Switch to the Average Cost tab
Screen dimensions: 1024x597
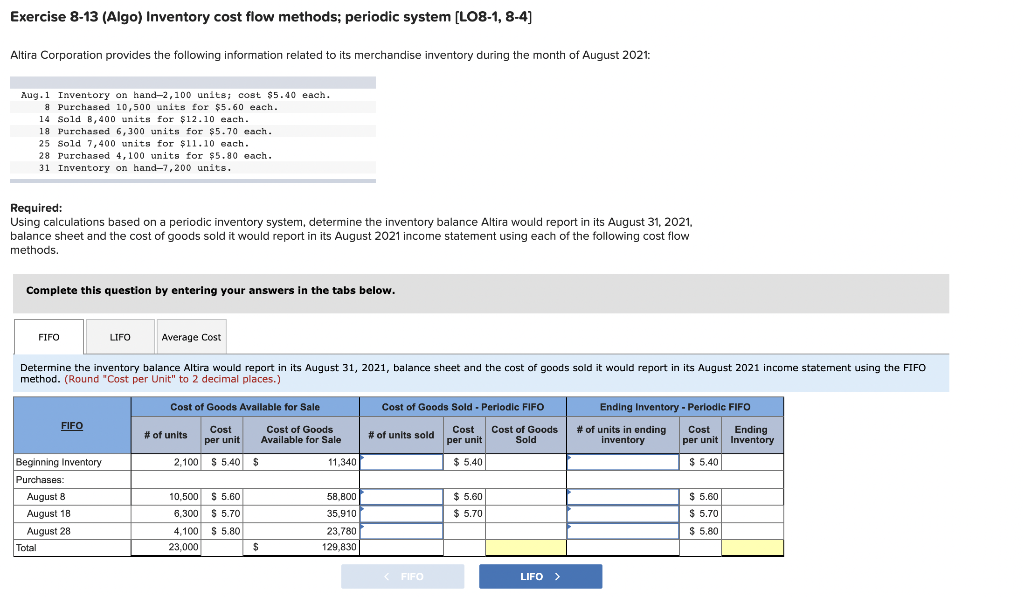click(x=191, y=337)
